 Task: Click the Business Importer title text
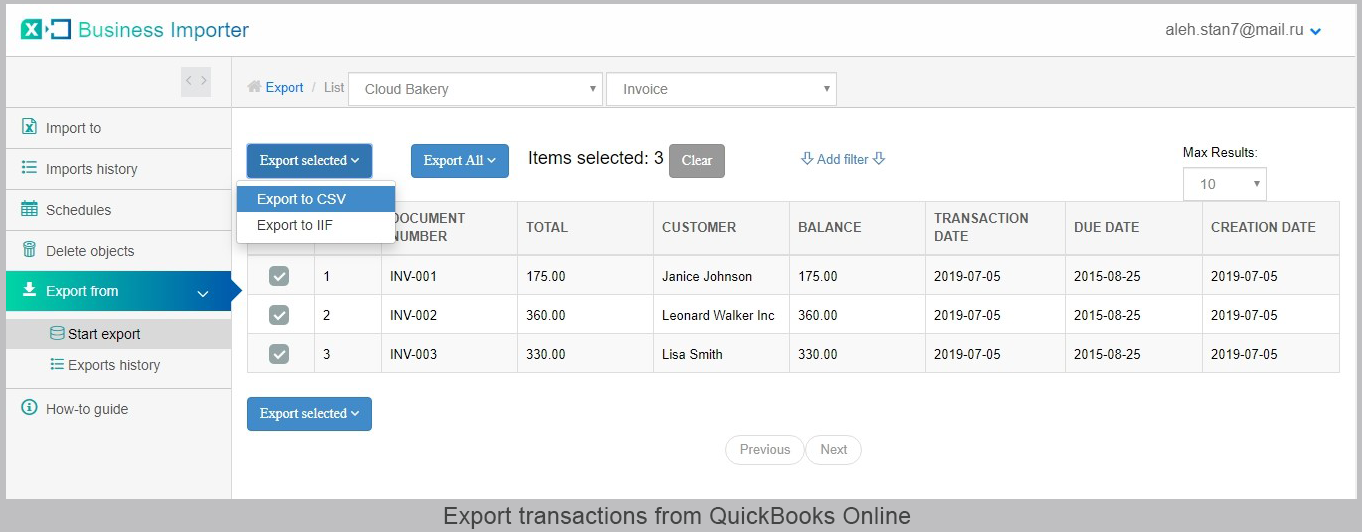point(164,30)
